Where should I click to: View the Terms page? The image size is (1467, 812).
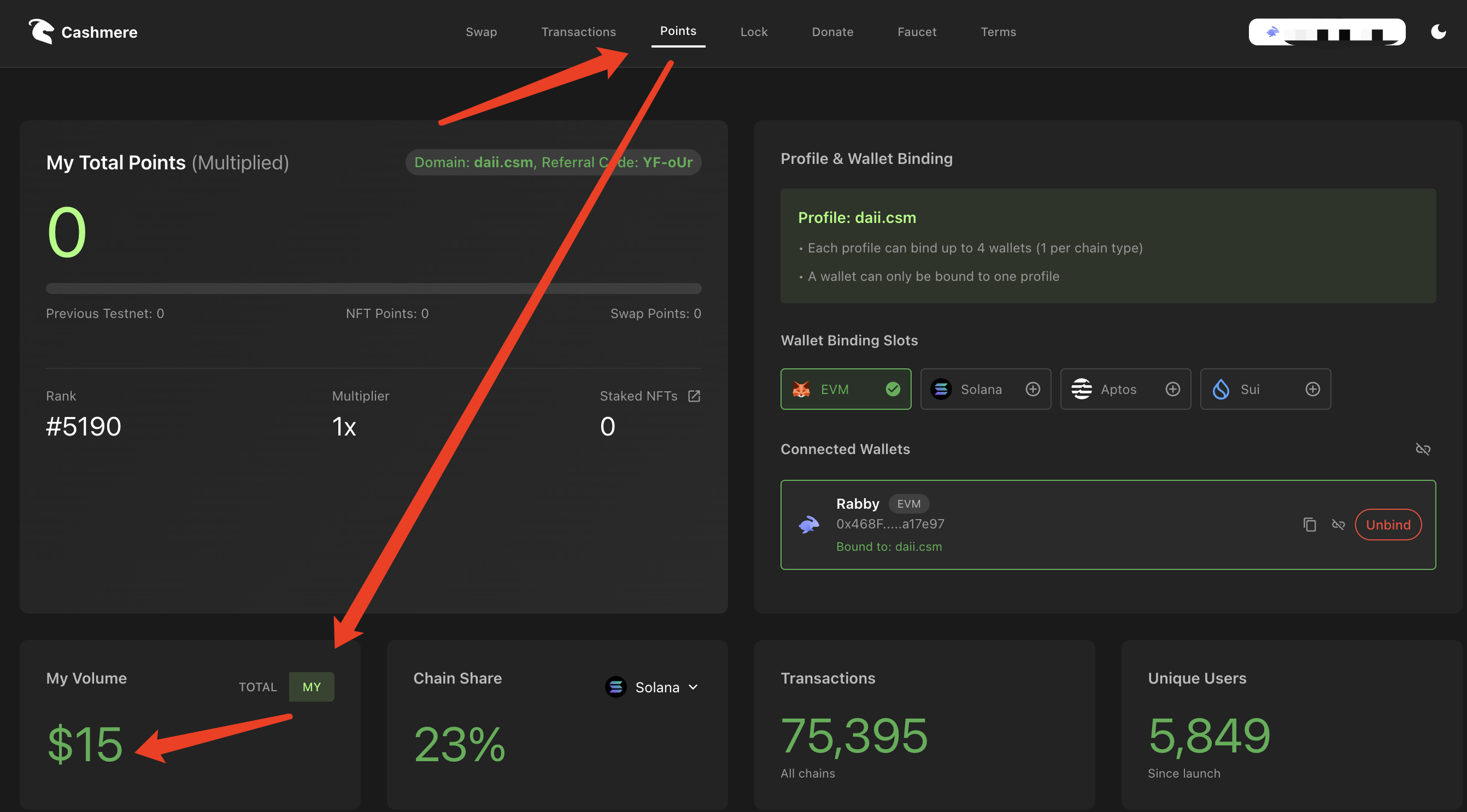click(998, 32)
